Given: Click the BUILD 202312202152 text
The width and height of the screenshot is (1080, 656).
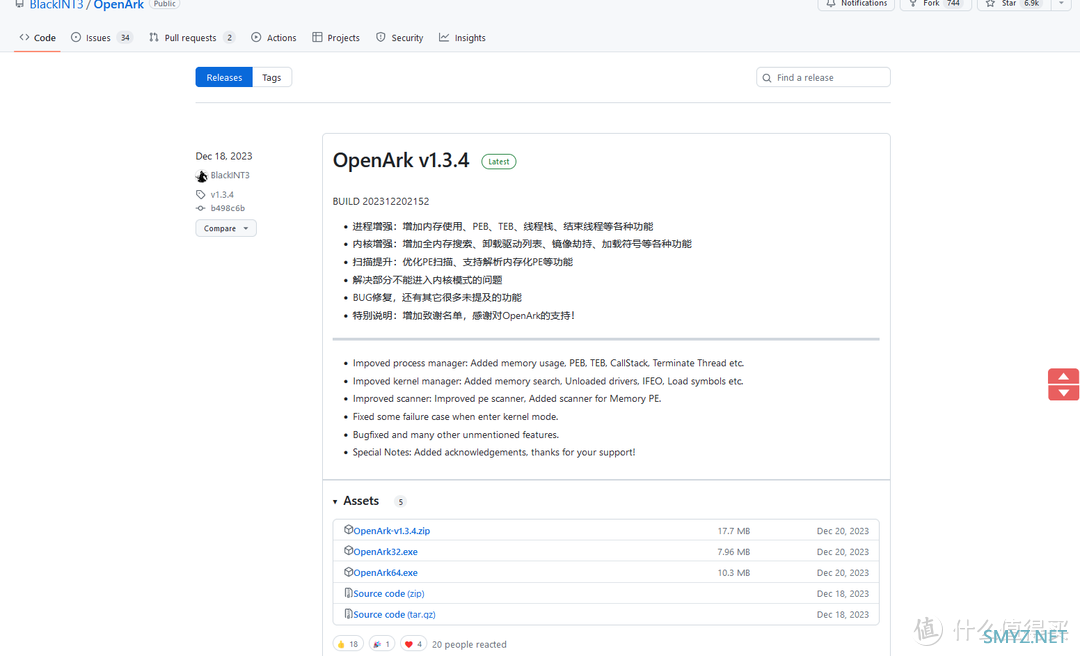Looking at the screenshot, I should (x=381, y=201).
